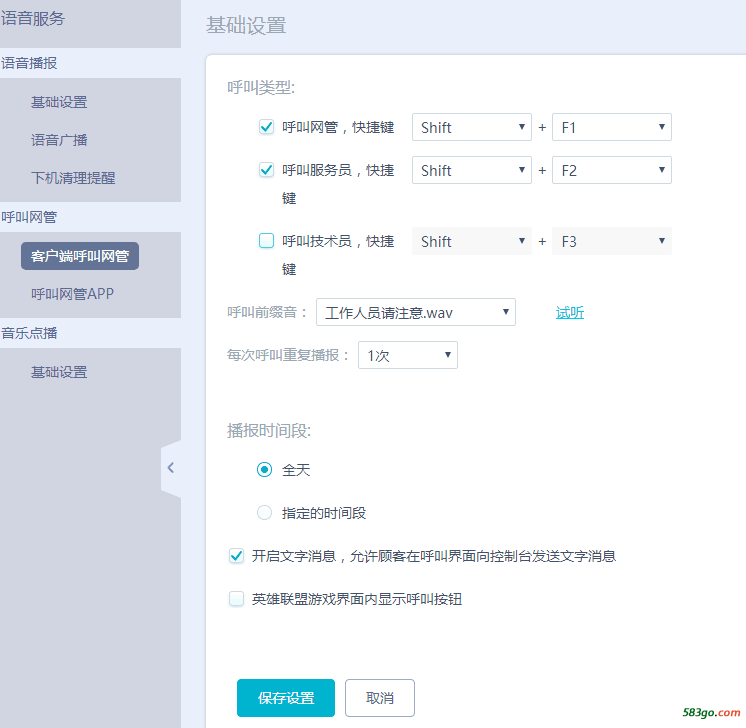Select the 指定的时间段 radio button
This screenshot has height=728, width=746.
(x=265, y=512)
